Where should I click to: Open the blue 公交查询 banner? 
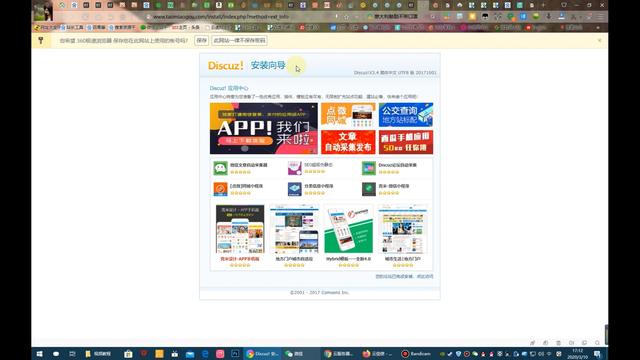click(x=406, y=115)
